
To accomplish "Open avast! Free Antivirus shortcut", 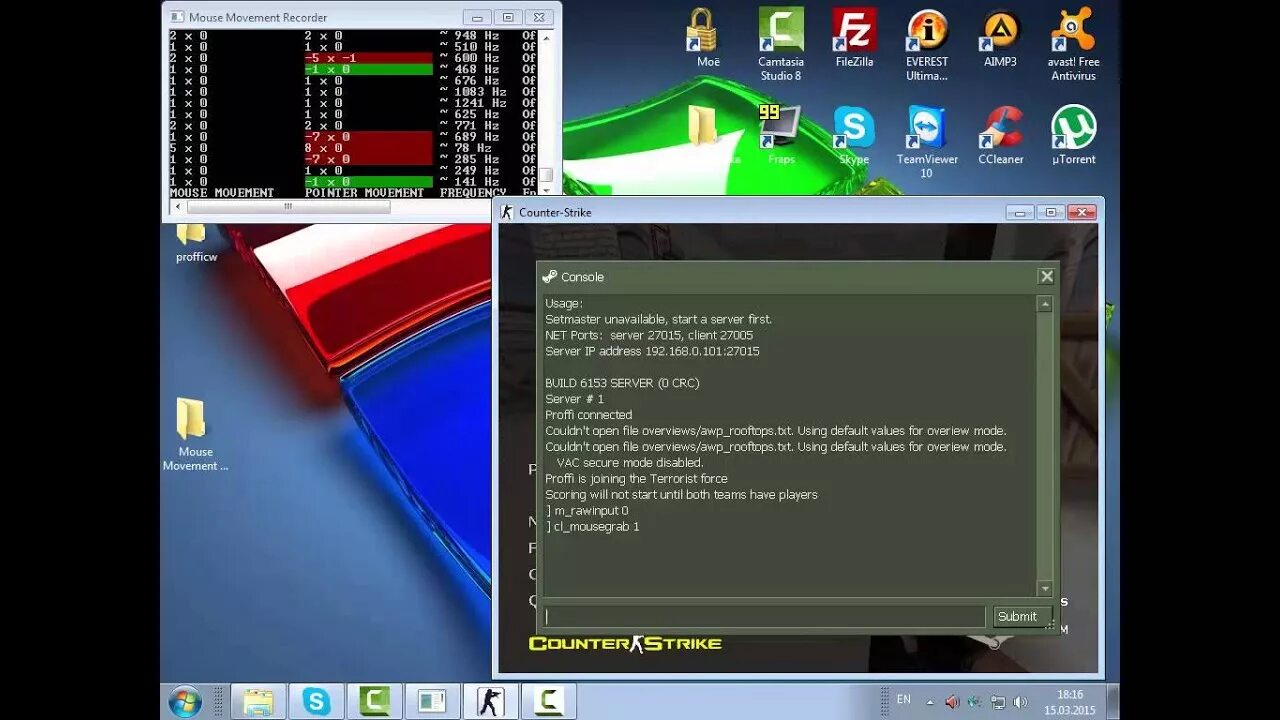I will 1073,44.
